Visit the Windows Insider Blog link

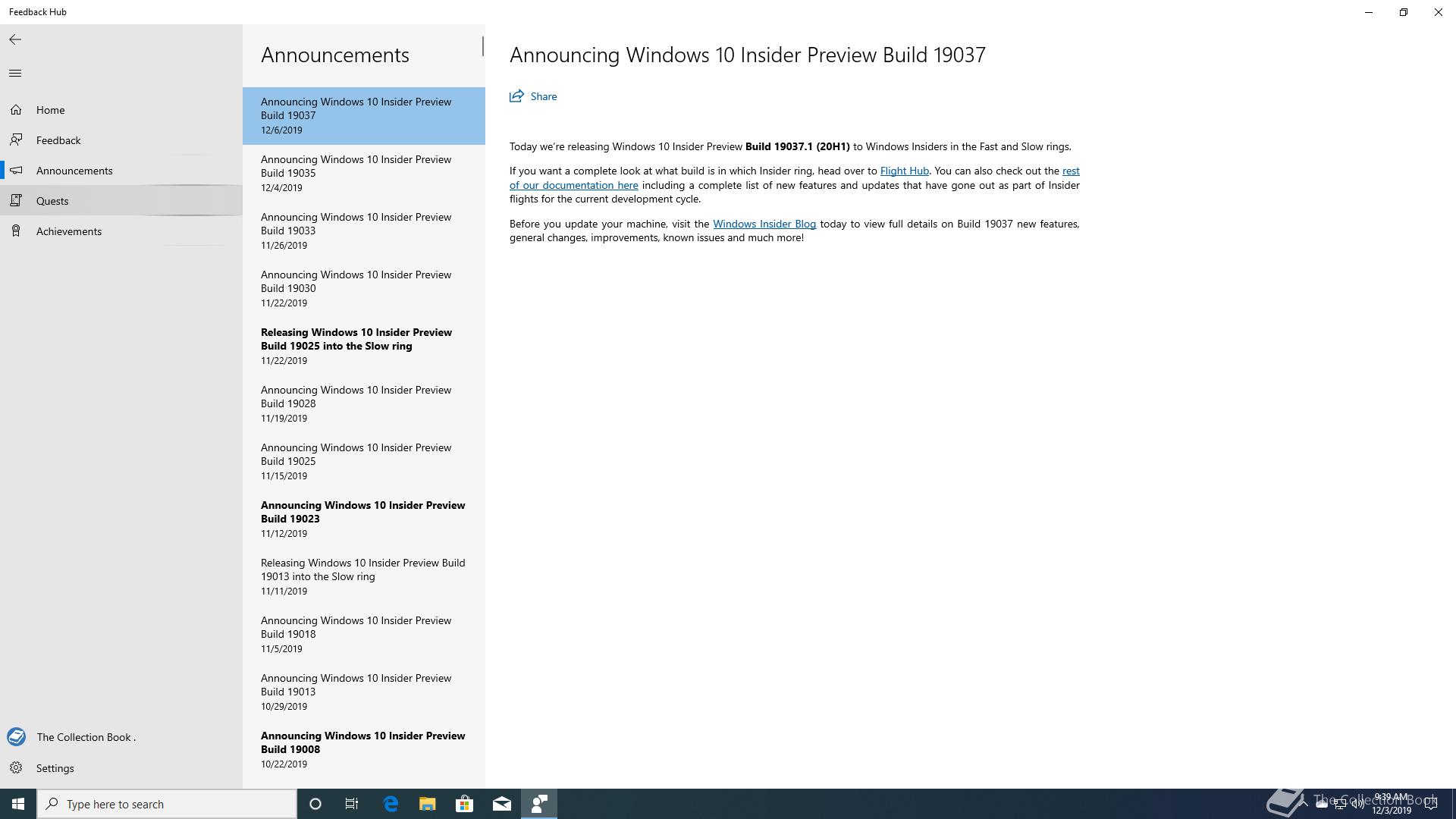(x=764, y=224)
